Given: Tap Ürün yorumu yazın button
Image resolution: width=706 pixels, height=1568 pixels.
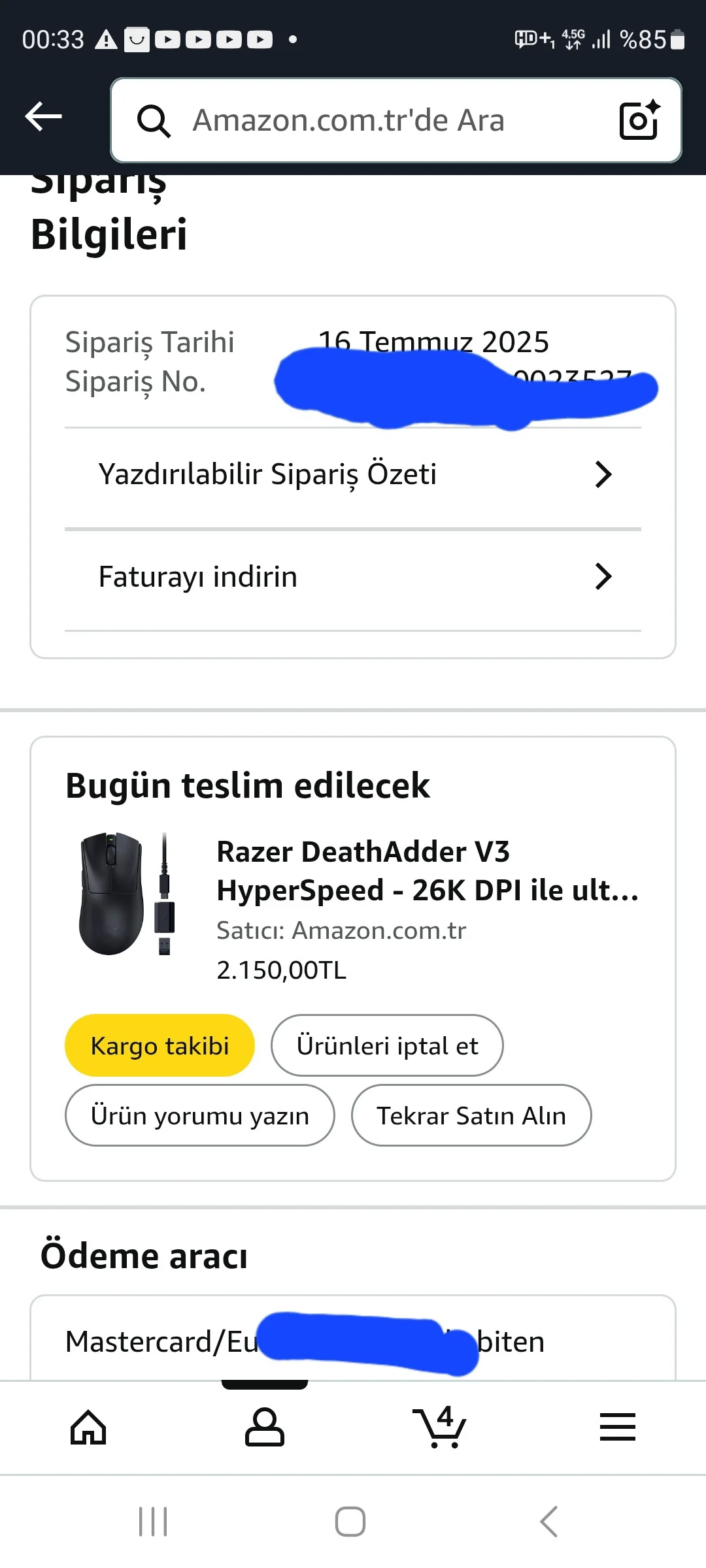Looking at the screenshot, I should 199,1115.
